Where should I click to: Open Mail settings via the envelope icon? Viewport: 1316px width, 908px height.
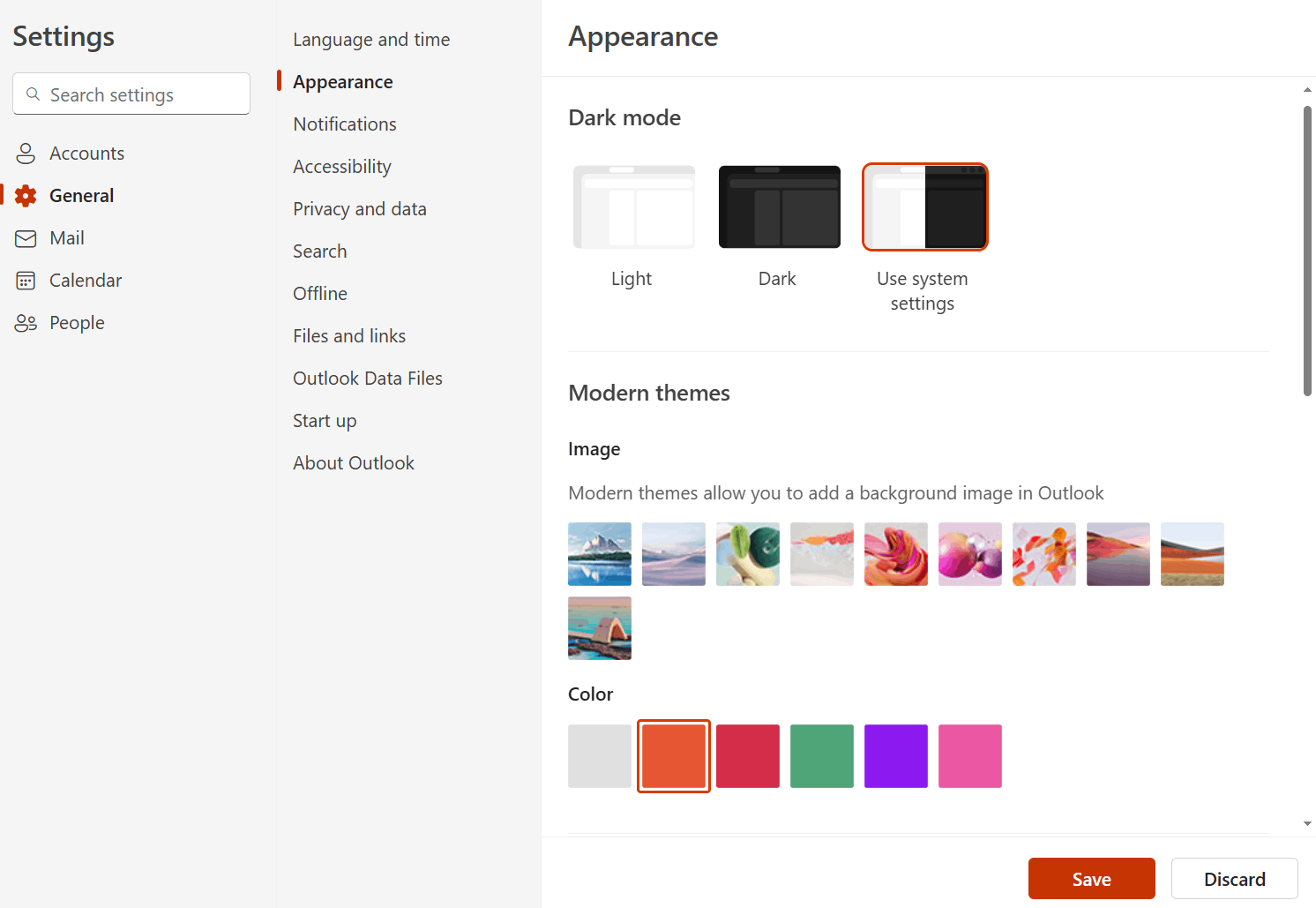coord(26,237)
